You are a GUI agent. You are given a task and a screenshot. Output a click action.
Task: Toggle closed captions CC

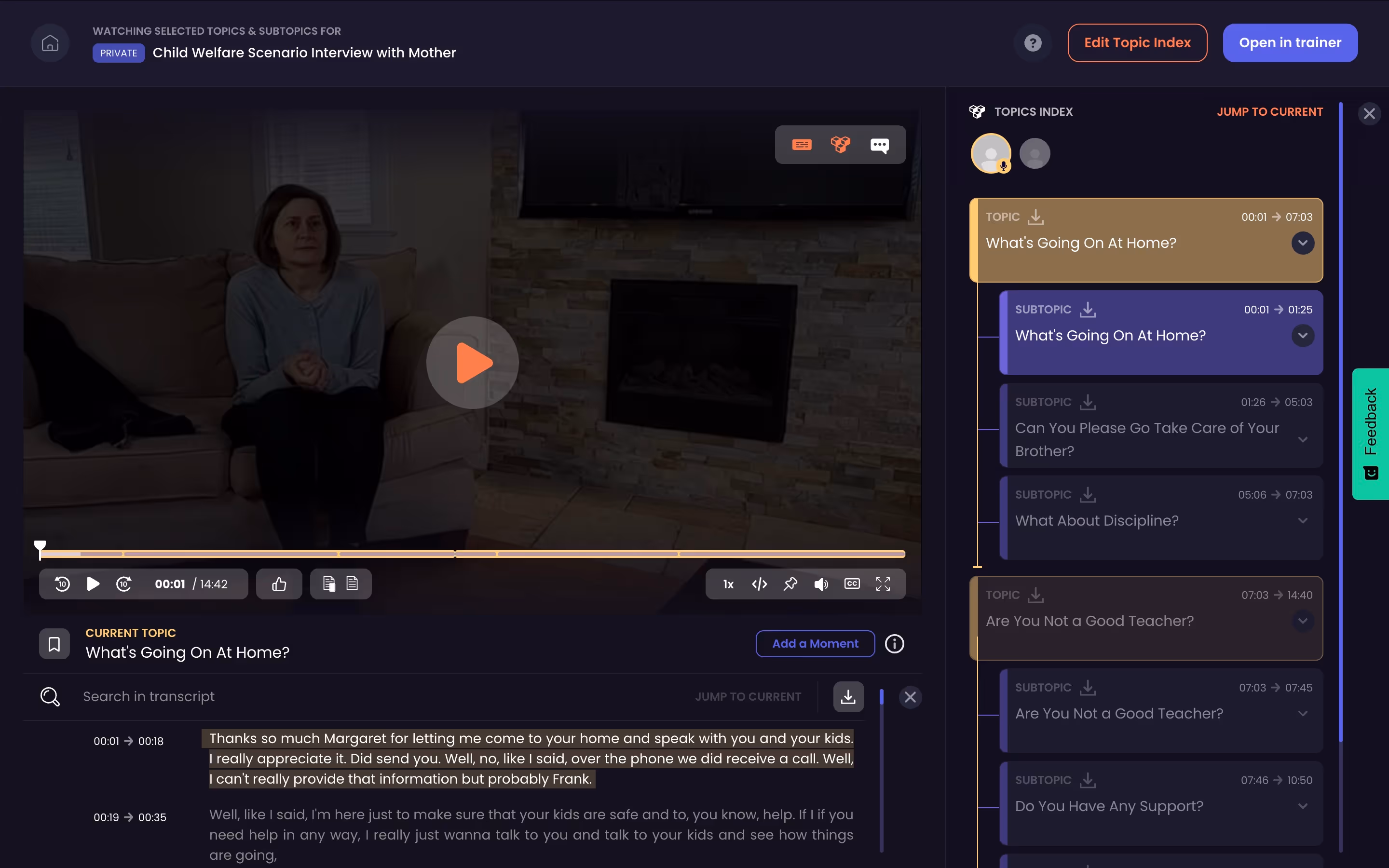(x=852, y=584)
